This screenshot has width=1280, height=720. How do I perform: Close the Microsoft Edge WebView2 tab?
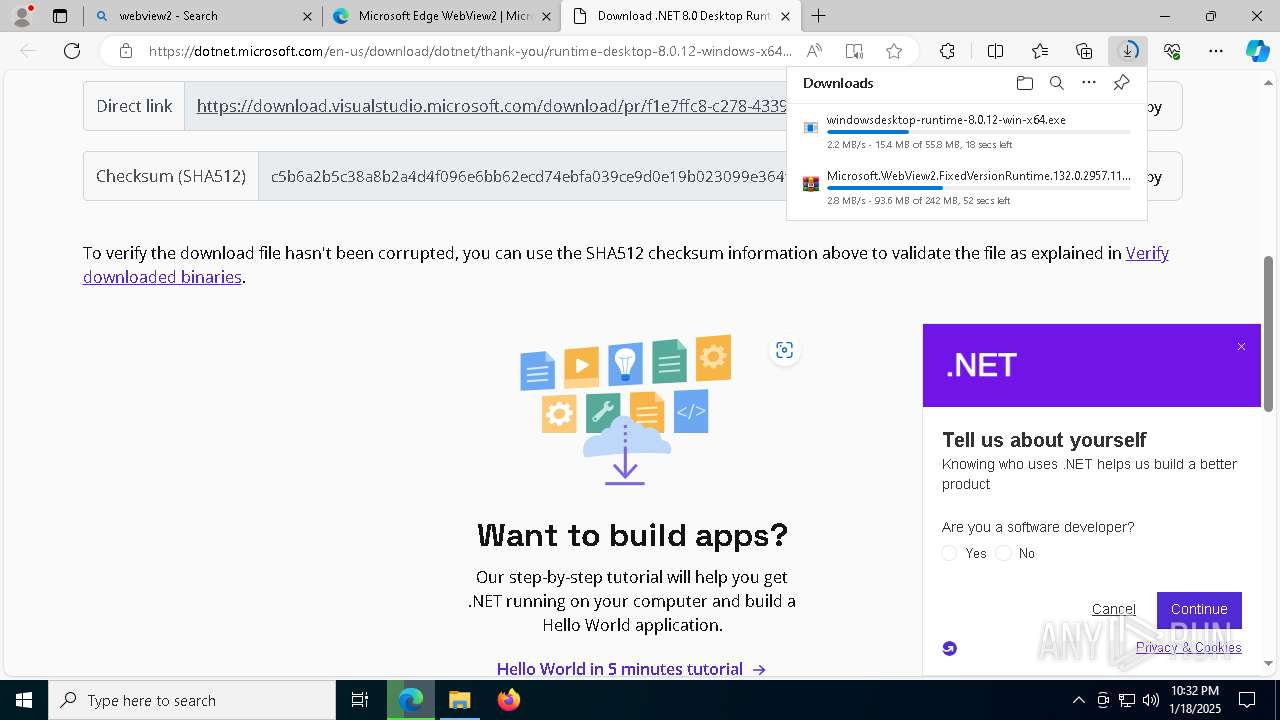click(x=546, y=16)
